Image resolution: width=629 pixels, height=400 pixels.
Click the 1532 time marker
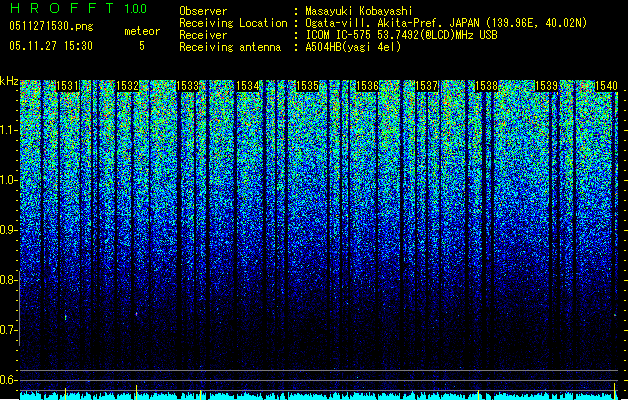(x=128, y=86)
